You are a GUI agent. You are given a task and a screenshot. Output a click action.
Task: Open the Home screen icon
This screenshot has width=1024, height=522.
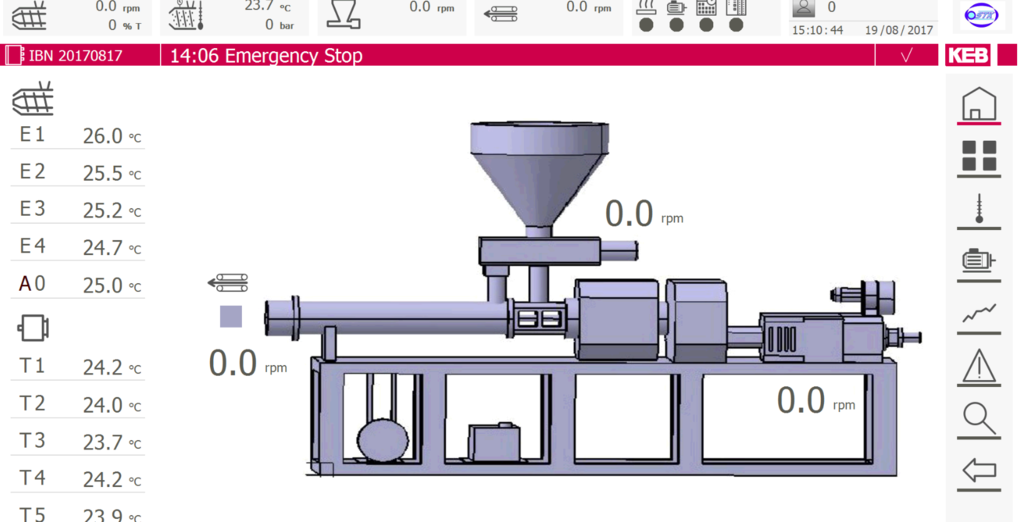click(978, 104)
